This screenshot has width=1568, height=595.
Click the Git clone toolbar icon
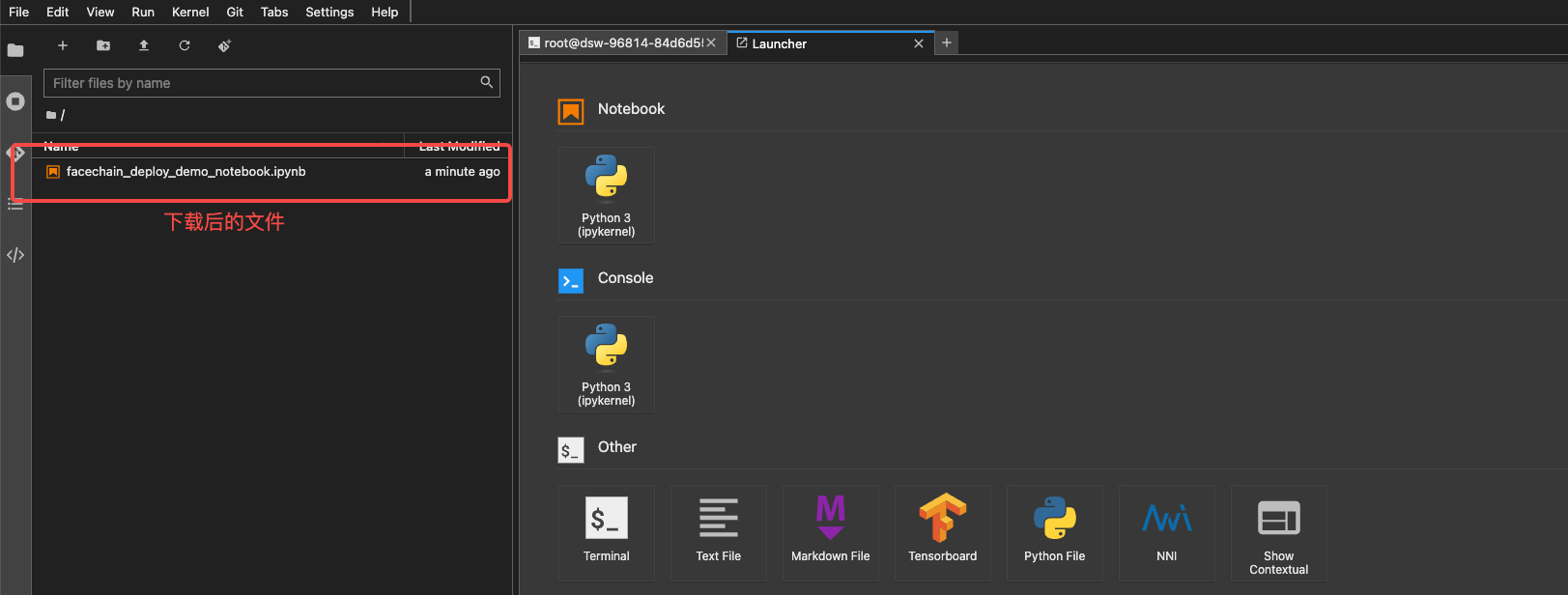click(224, 45)
